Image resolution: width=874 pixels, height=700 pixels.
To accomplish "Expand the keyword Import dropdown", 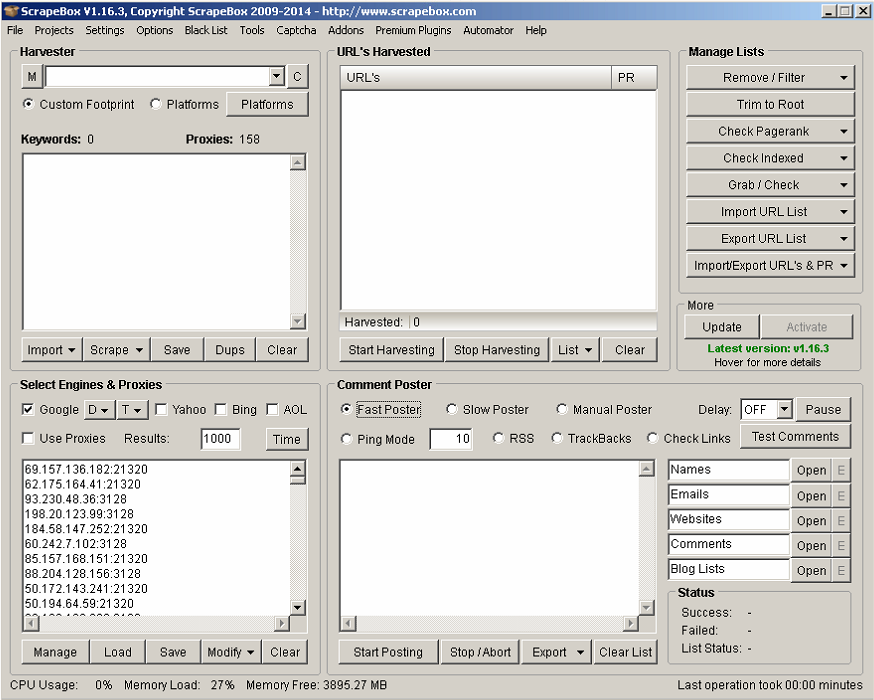I will tap(51, 350).
